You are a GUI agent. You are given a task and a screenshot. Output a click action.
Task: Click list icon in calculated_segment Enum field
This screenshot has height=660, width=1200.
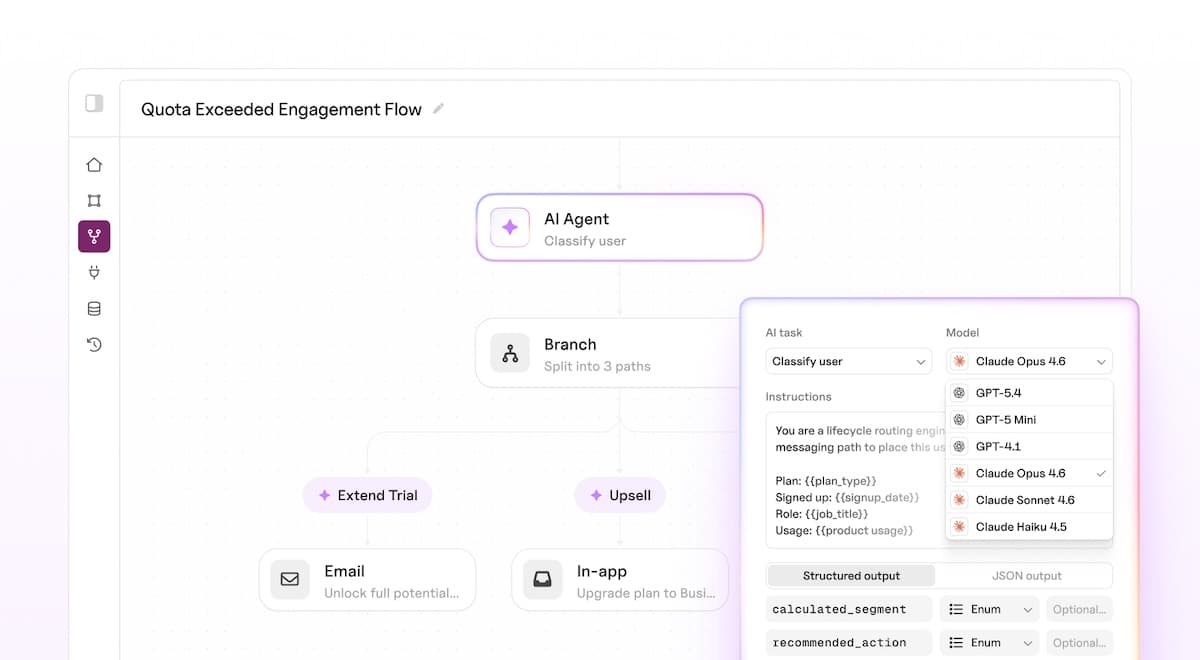955,609
